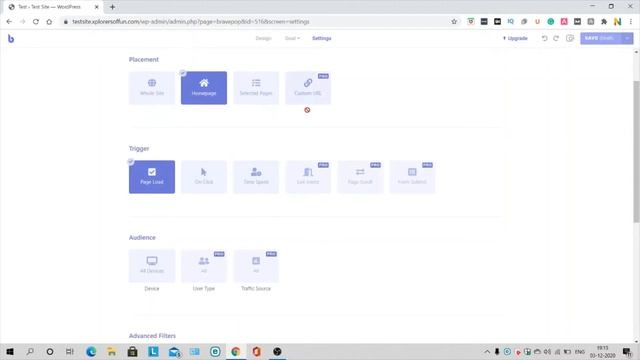Open the Windows Start menu
Screen dimensions: 640x360
click(x=10, y=351)
